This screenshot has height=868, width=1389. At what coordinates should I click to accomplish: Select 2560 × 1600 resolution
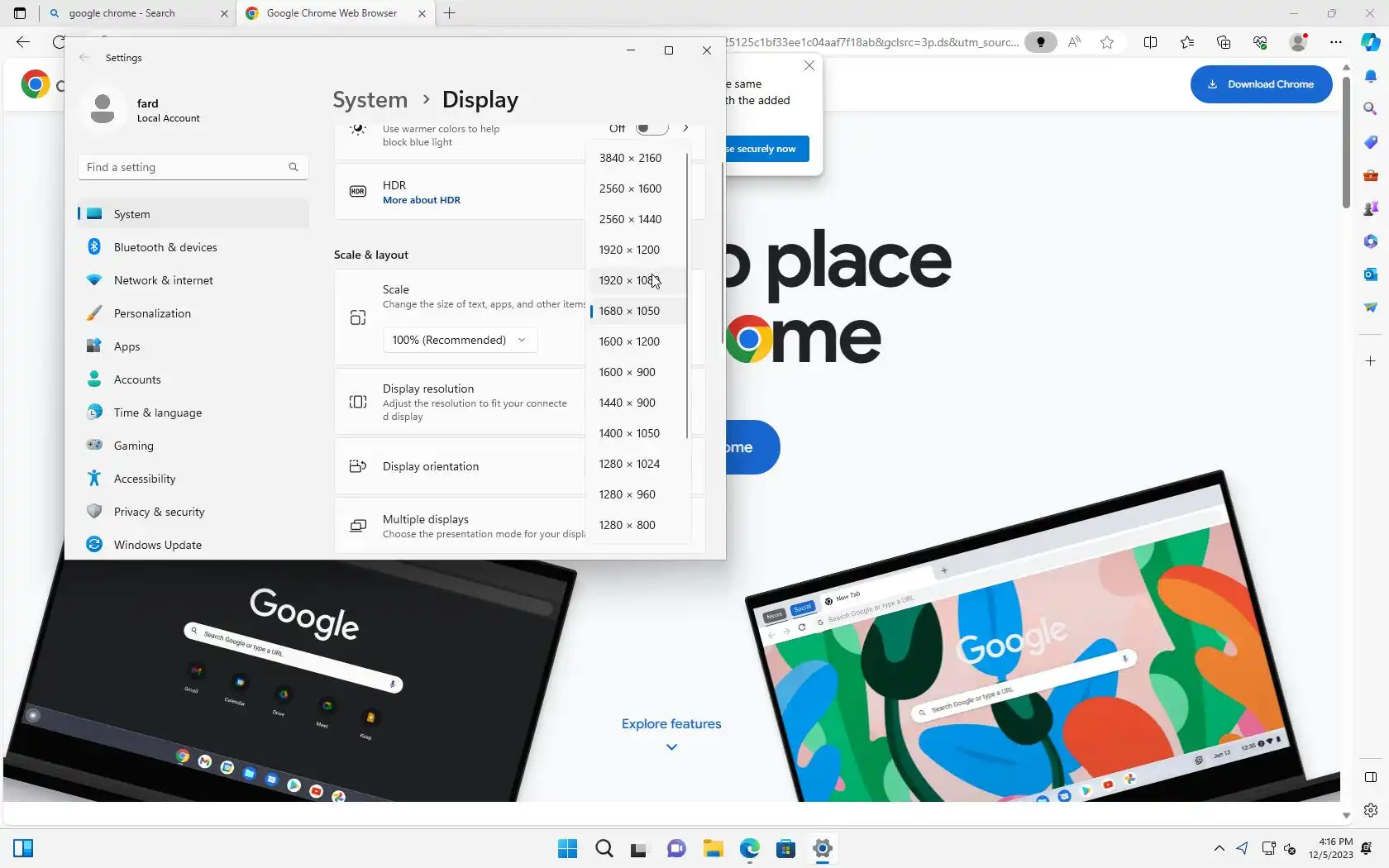(x=636, y=188)
